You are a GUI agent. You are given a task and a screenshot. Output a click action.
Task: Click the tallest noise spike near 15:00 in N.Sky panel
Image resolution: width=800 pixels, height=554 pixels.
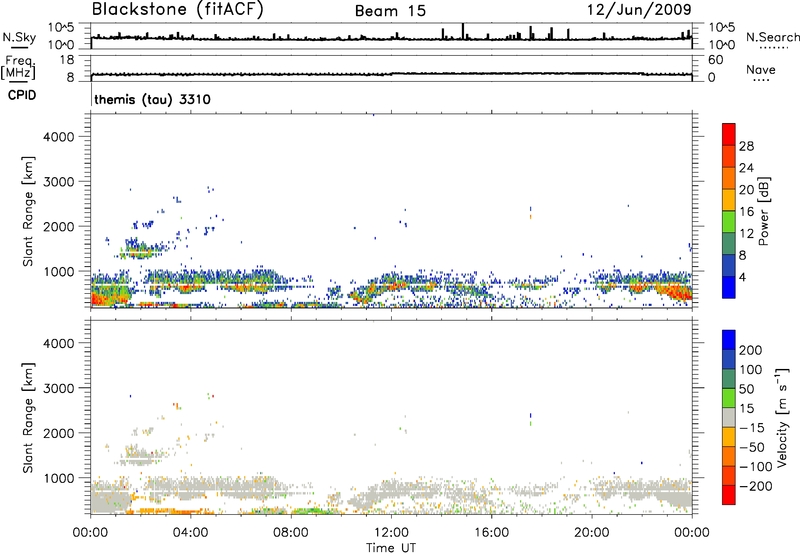[463, 31]
